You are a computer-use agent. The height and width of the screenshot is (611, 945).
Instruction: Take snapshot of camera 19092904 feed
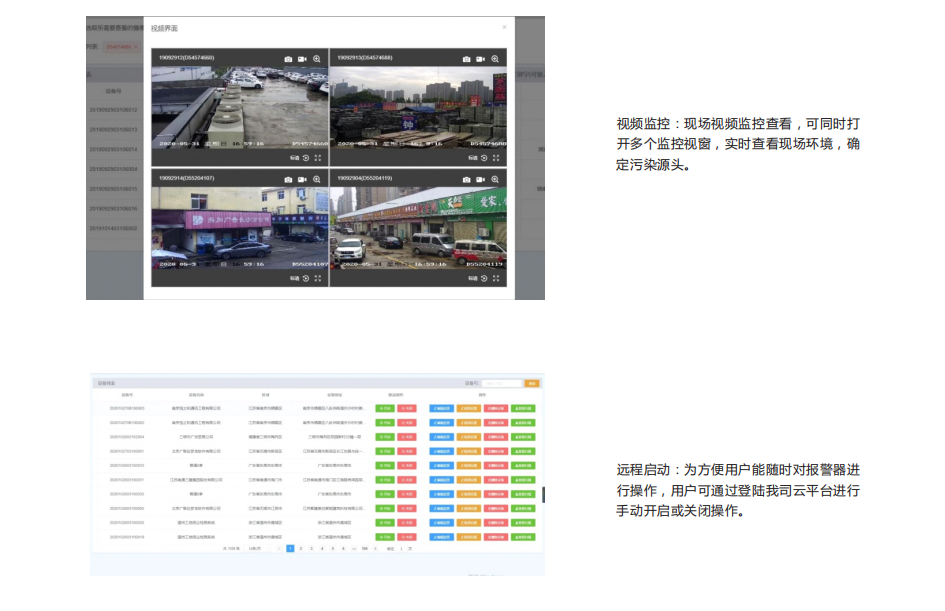click(x=466, y=180)
